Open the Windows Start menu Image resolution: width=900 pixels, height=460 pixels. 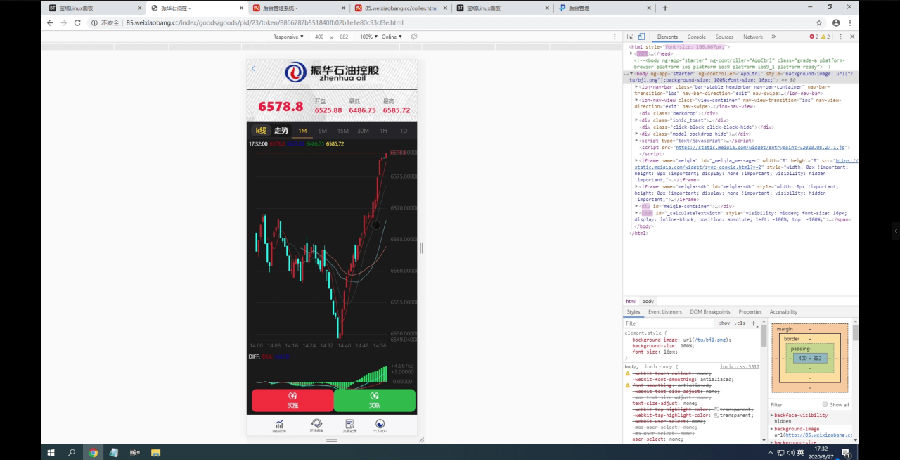click(x=52, y=452)
